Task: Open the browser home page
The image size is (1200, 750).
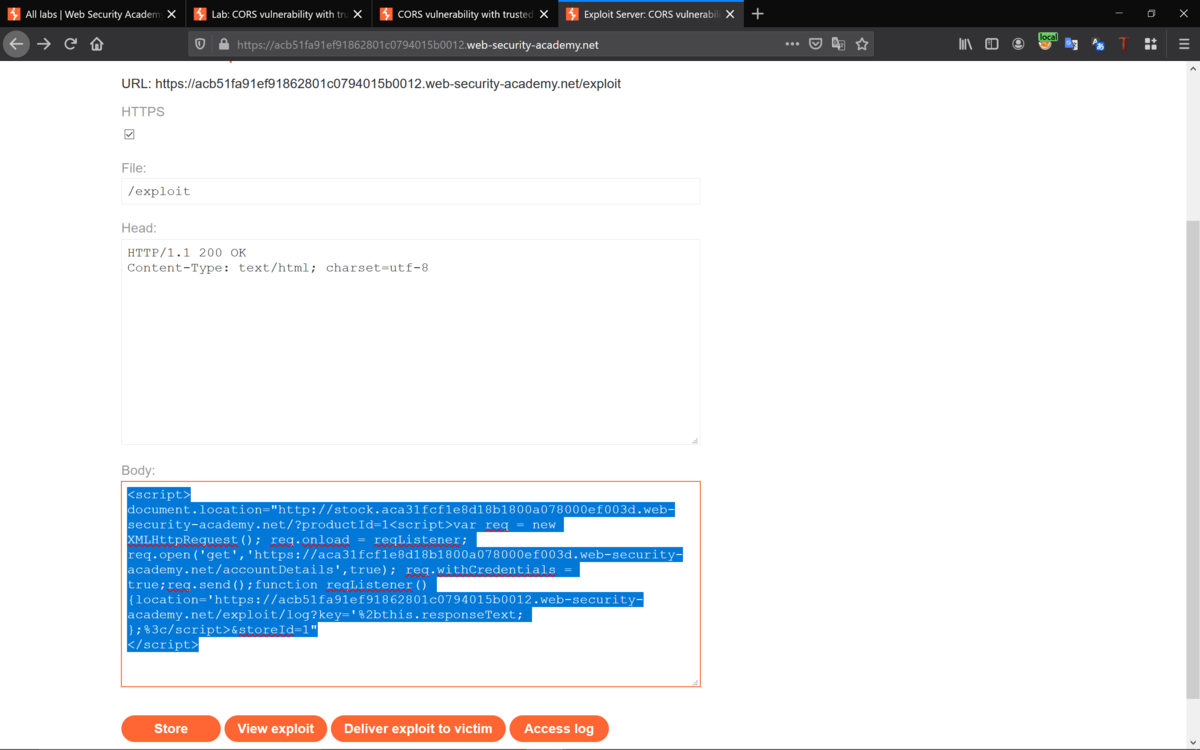Action: tap(97, 44)
